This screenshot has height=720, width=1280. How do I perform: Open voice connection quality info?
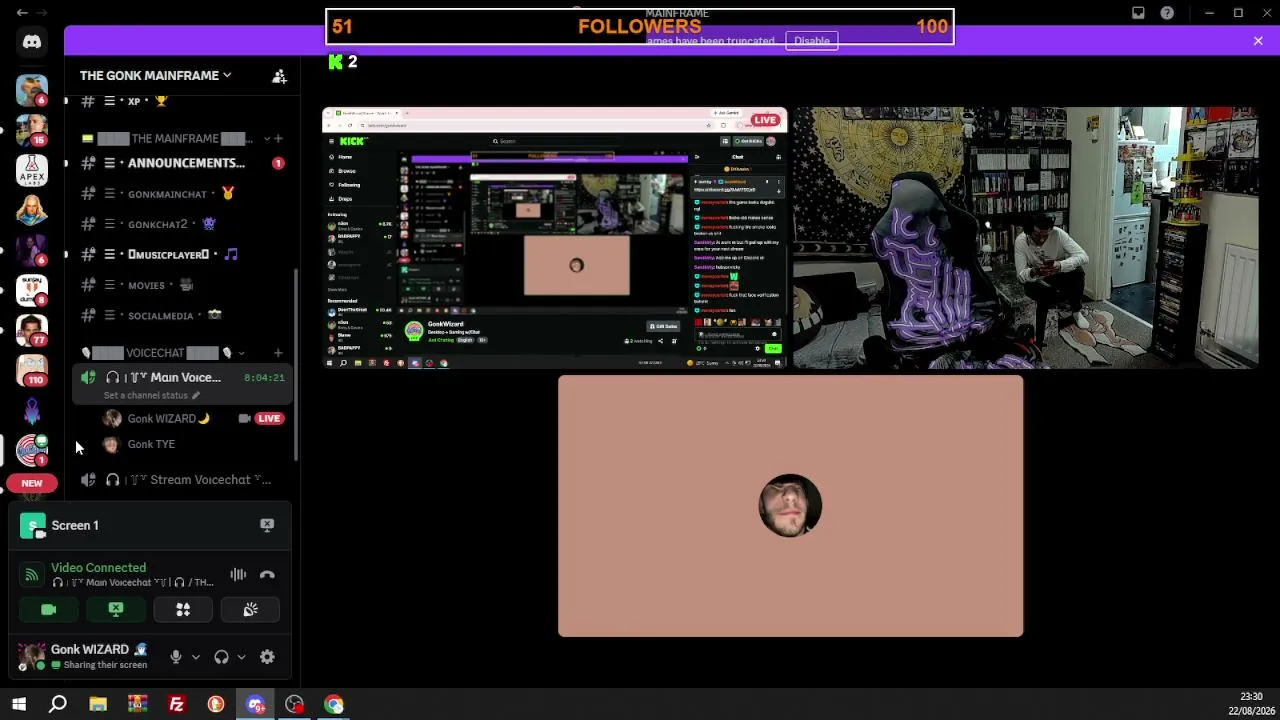click(32, 575)
